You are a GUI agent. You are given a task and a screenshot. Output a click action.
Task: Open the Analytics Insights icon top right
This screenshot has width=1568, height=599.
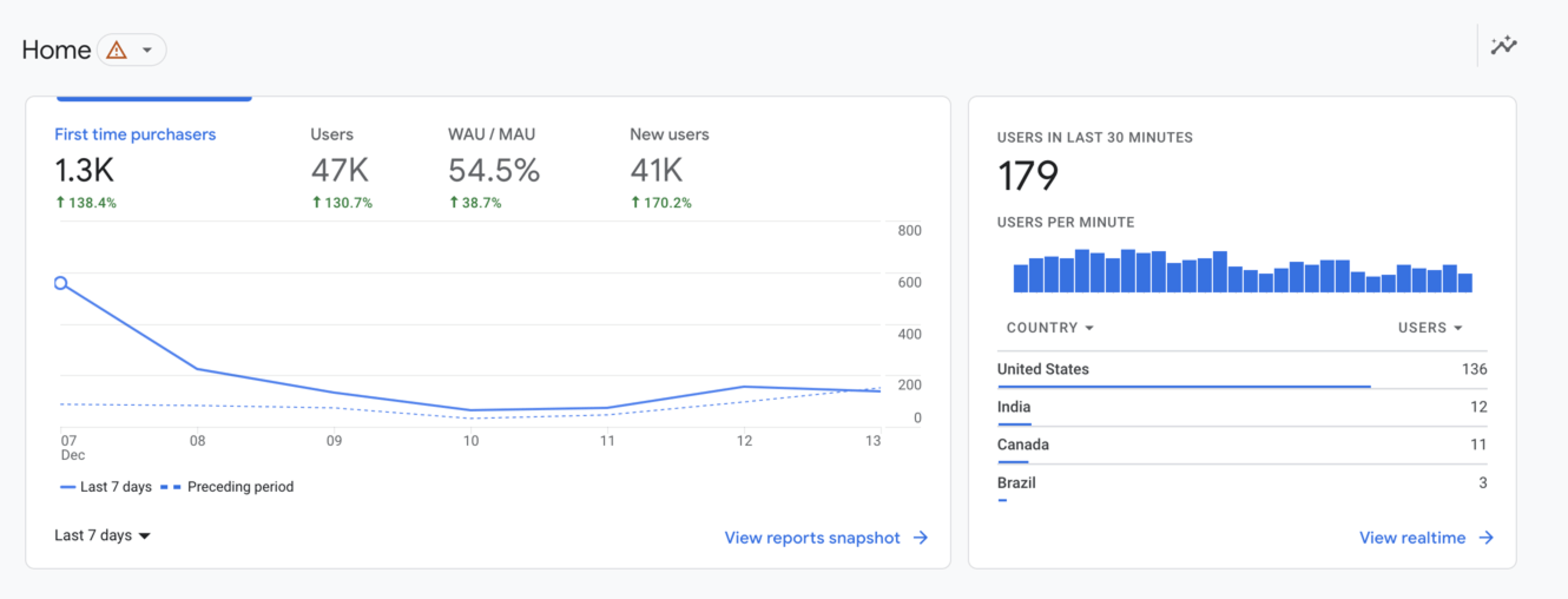click(x=1504, y=44)
